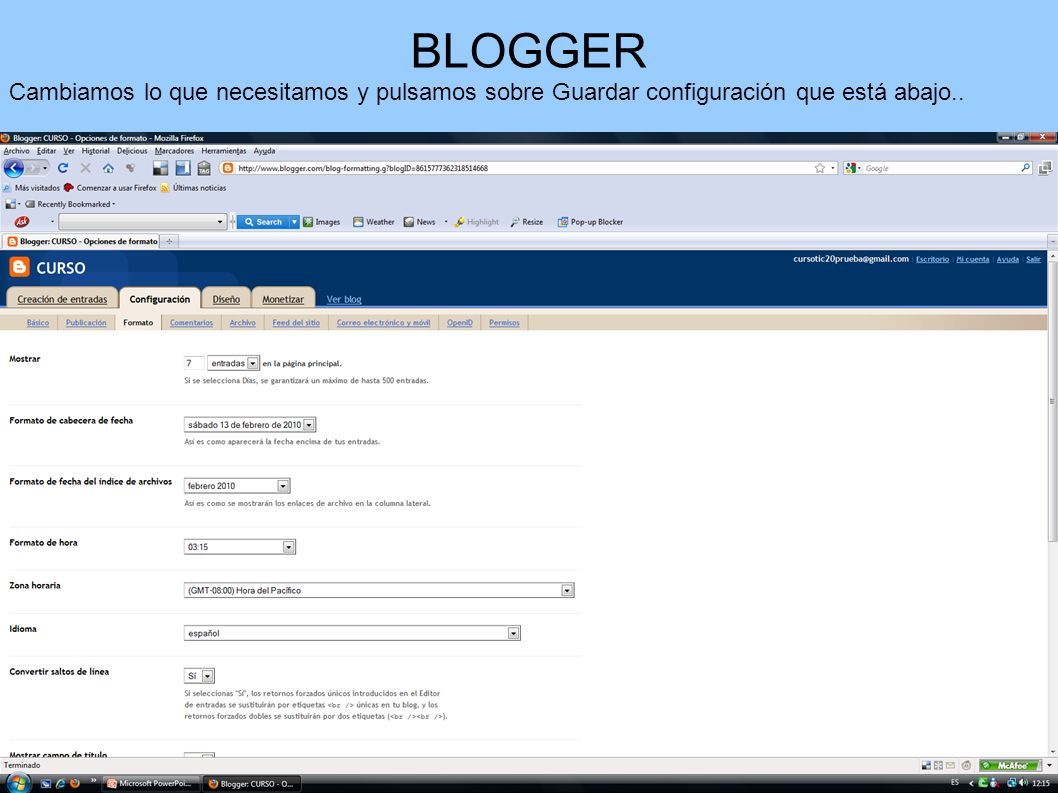The image size is (1058, 793).
Task: Click the Stop loading X icon
Action: [86, 168]
